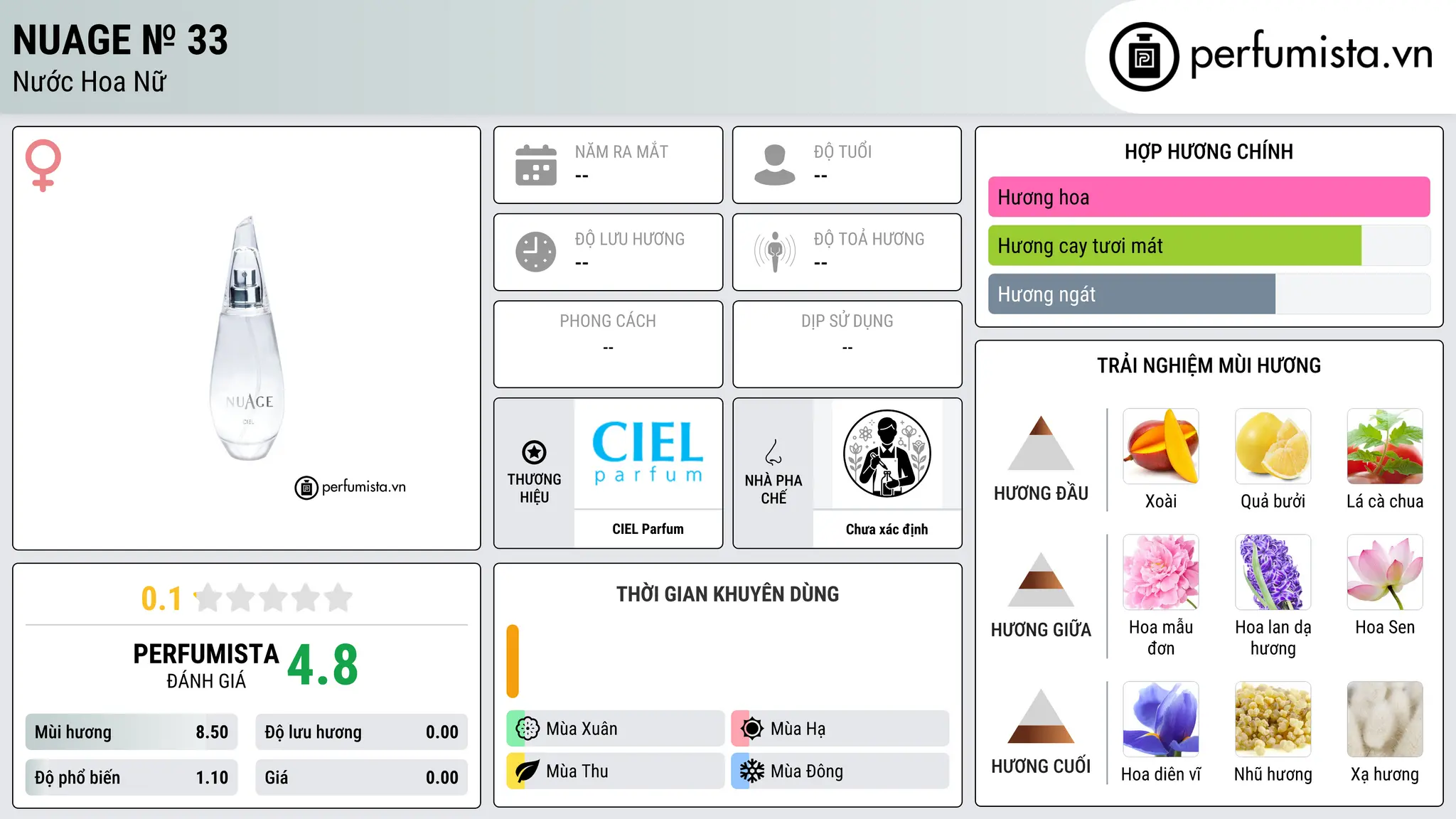Click the Giá 0.00 score
The image size is (1456, 819).
(361, 778)
